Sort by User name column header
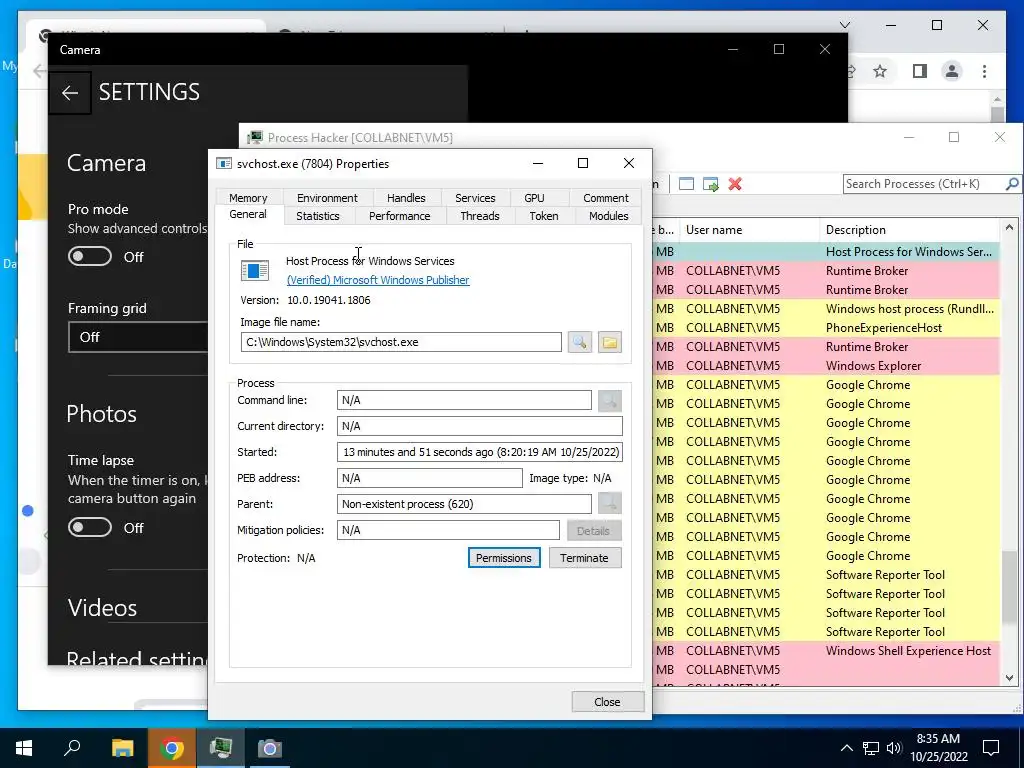 click(750, 230)
